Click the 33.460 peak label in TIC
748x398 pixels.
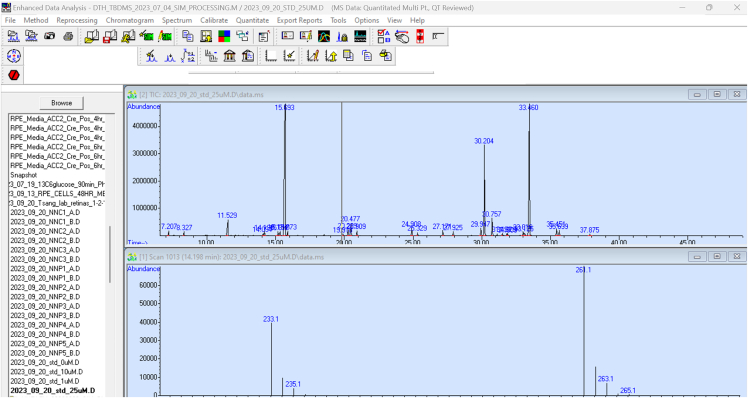[x=529, y=108]
